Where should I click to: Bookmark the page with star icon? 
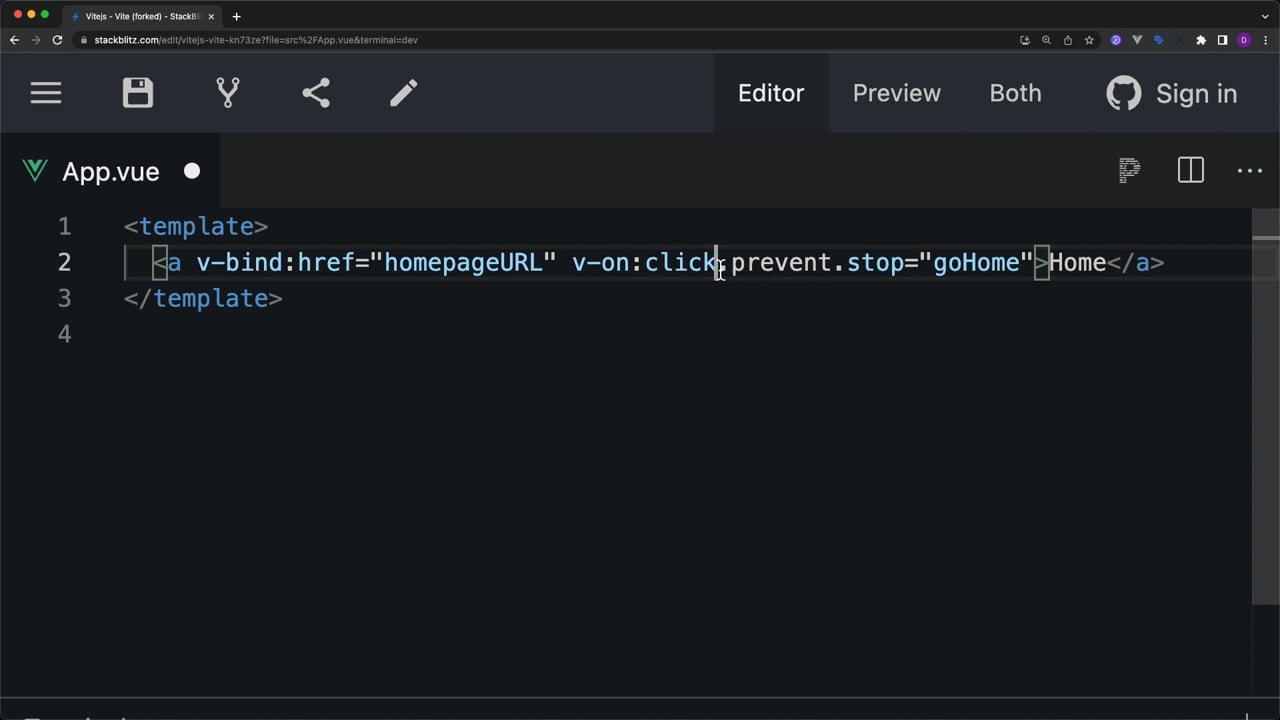1089,40
